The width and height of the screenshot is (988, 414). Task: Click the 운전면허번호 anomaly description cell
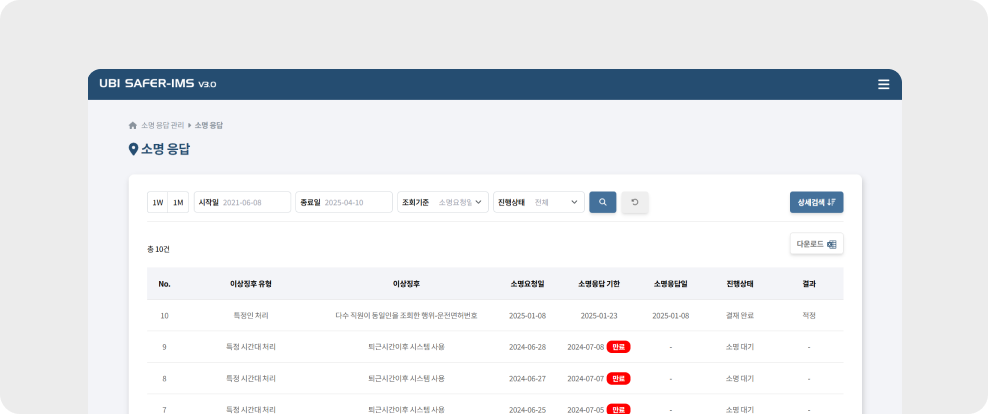[406, 316]
